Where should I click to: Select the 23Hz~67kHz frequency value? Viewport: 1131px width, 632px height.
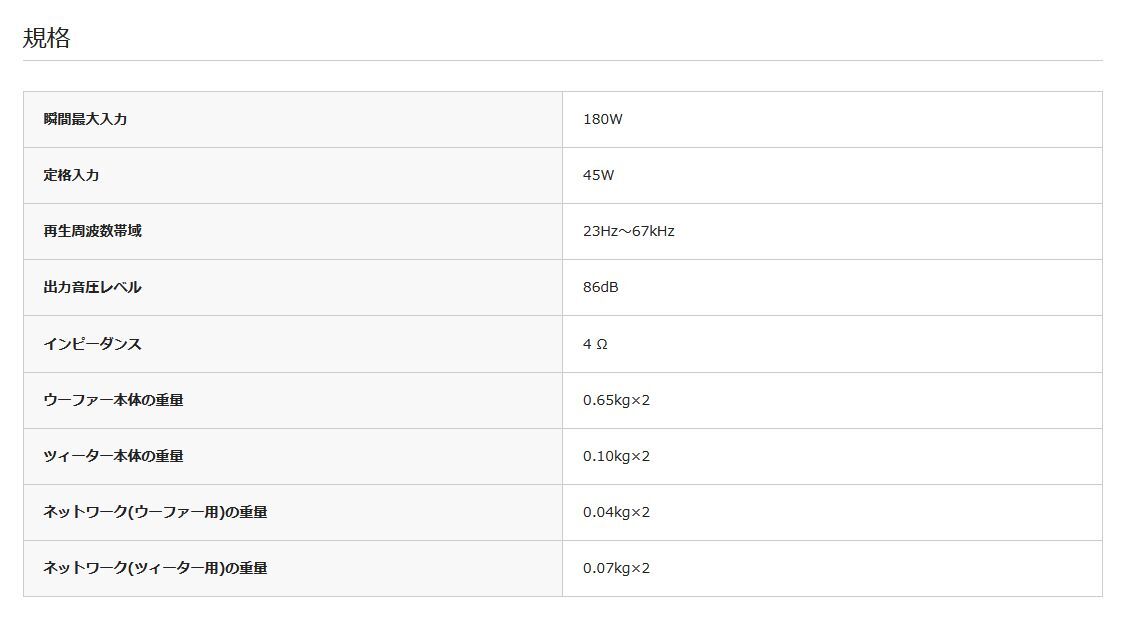[628, 231]
